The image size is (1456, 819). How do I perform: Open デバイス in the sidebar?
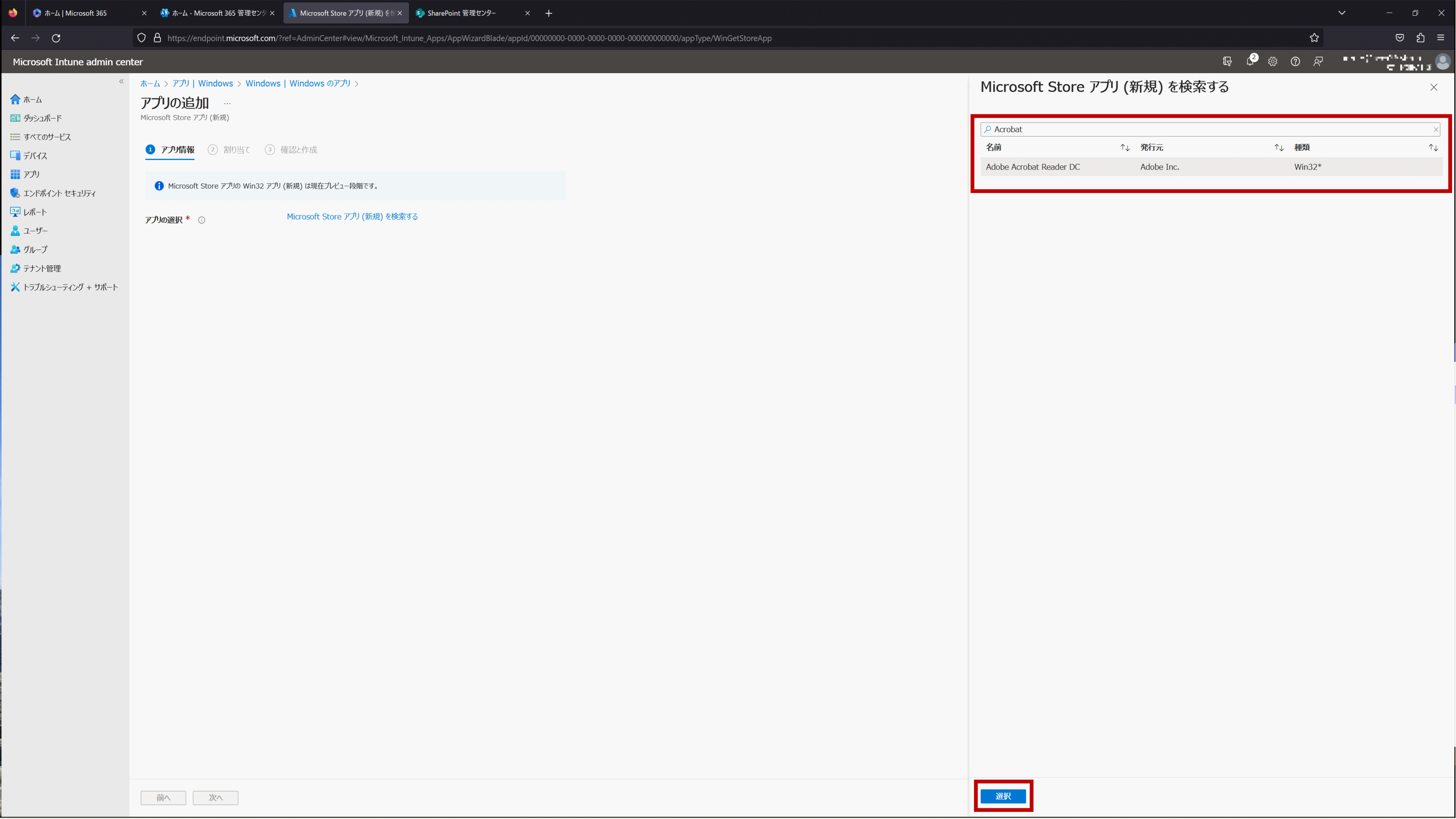coord(29,155)
